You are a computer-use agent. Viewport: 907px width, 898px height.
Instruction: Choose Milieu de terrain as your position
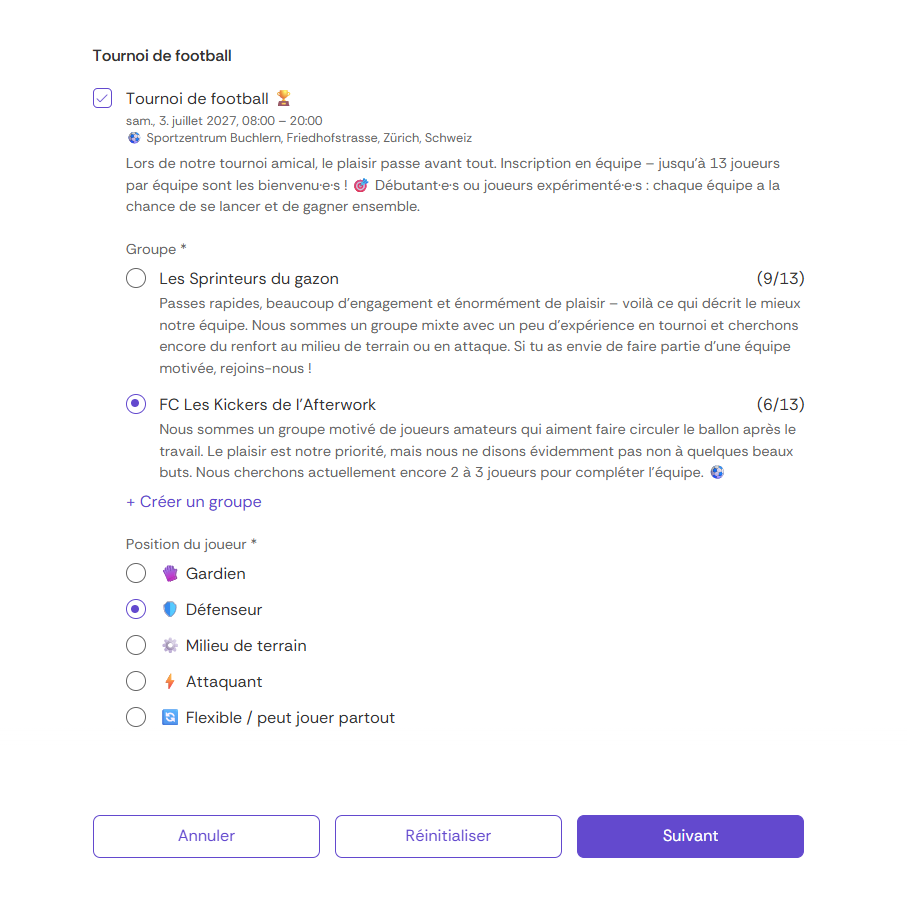point(136,645)
